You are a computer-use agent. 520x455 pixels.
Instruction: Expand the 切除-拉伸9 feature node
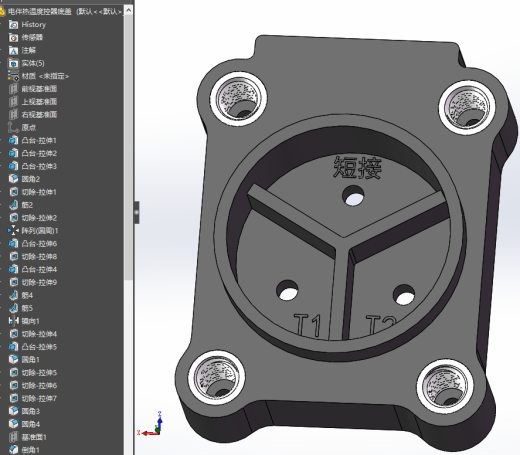coord(2,282)
